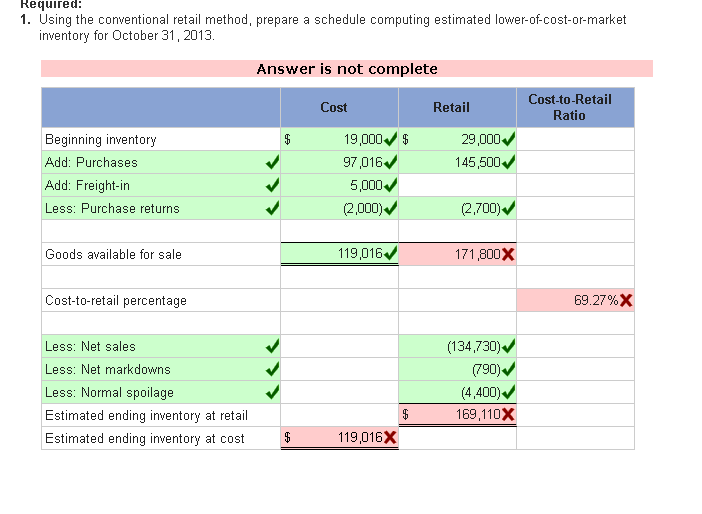
Task: Click the red X next to 69.27%
Action: point(626,300)
